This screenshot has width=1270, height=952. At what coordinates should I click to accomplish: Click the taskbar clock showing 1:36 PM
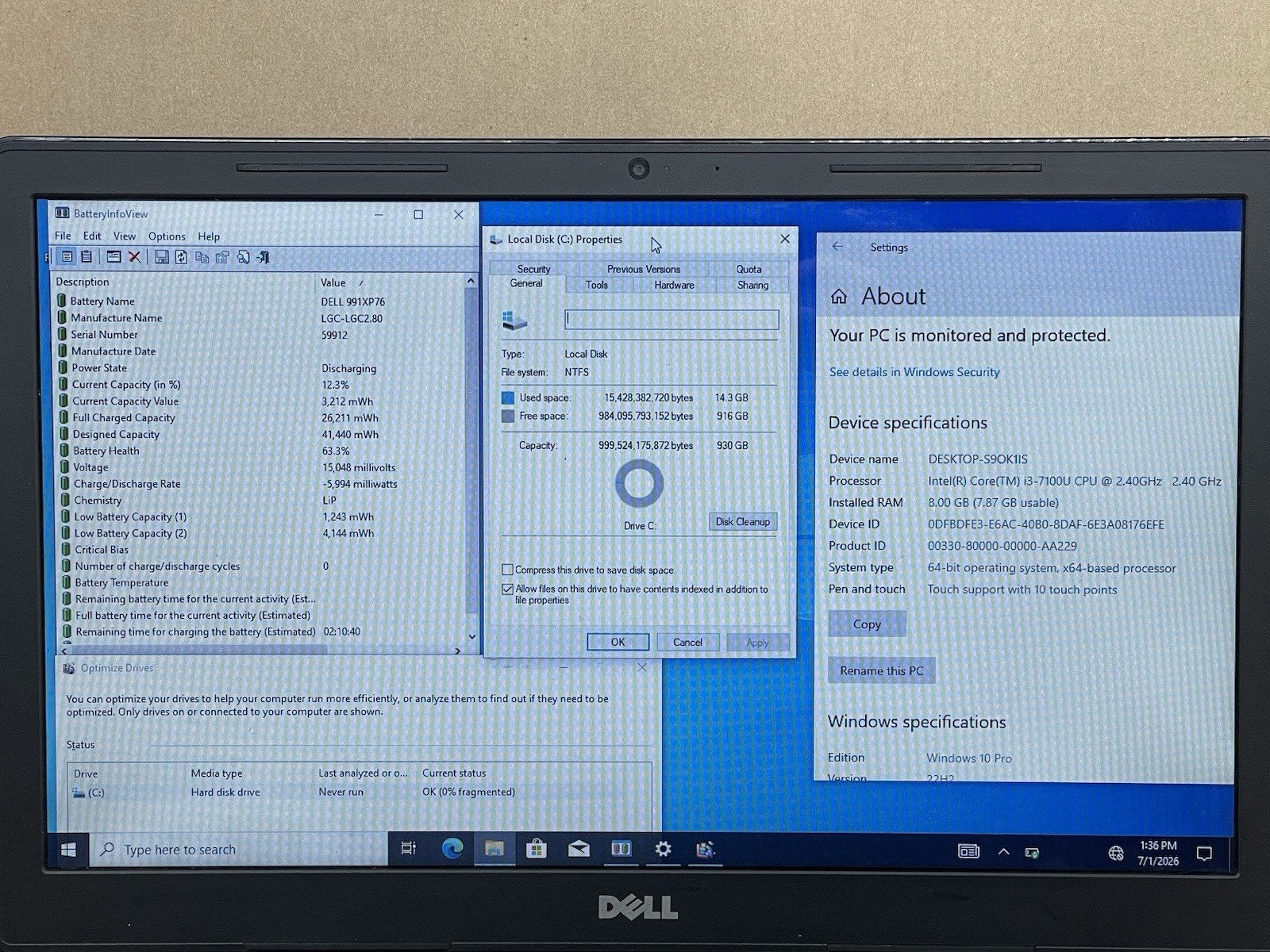click(1158, 853)
